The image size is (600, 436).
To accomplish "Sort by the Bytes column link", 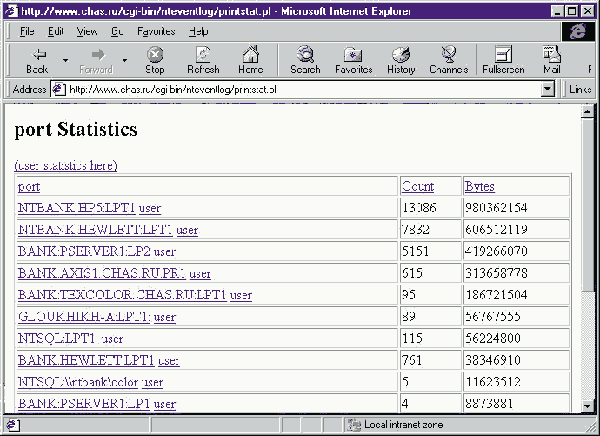I will coord(479,186).
